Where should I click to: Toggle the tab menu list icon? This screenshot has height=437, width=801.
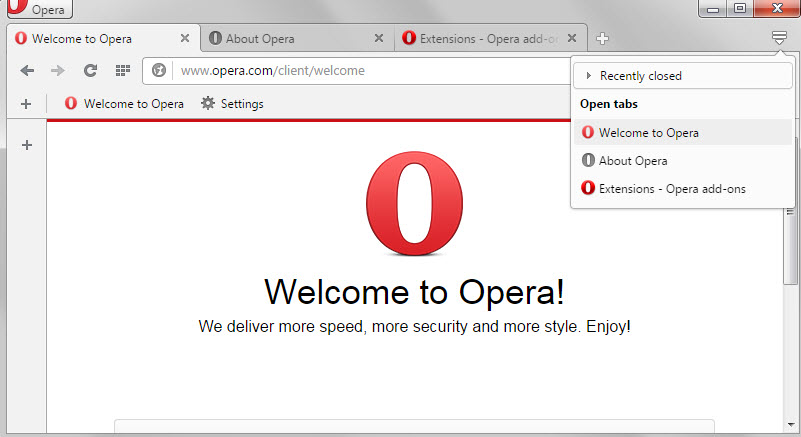coord(779,37)
